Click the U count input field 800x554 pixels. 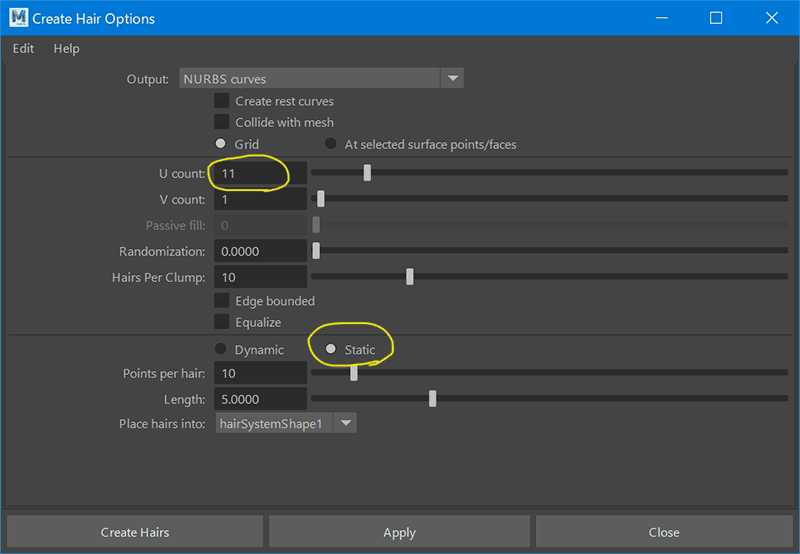(x=260, y=173)
